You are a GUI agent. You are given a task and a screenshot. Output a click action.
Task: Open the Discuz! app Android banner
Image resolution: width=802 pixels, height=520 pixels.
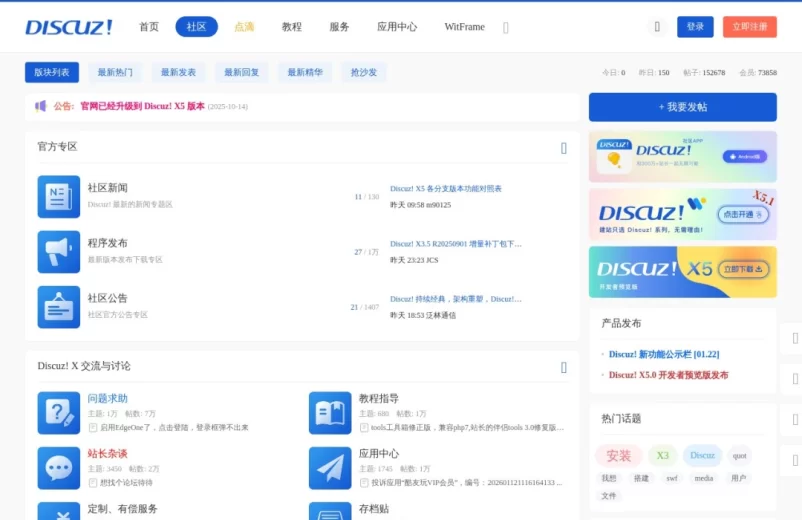click(683, 157)
